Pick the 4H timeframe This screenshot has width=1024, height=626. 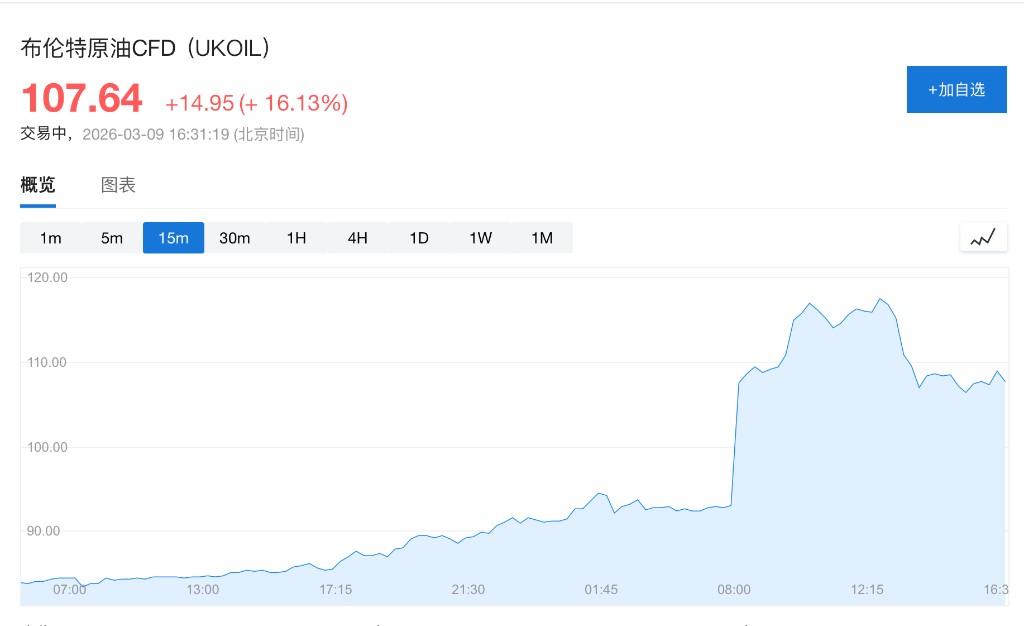(x=358, y=238)
